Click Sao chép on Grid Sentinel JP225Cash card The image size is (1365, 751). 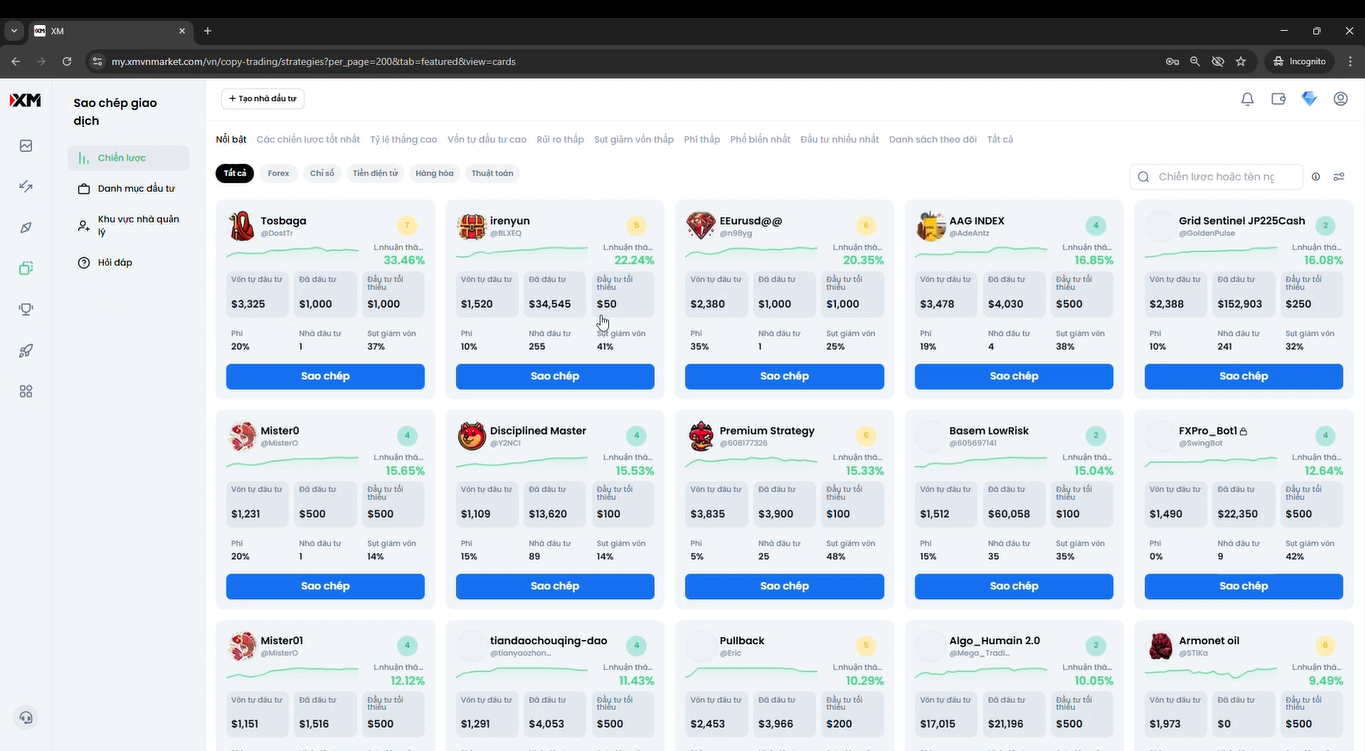1244,376
